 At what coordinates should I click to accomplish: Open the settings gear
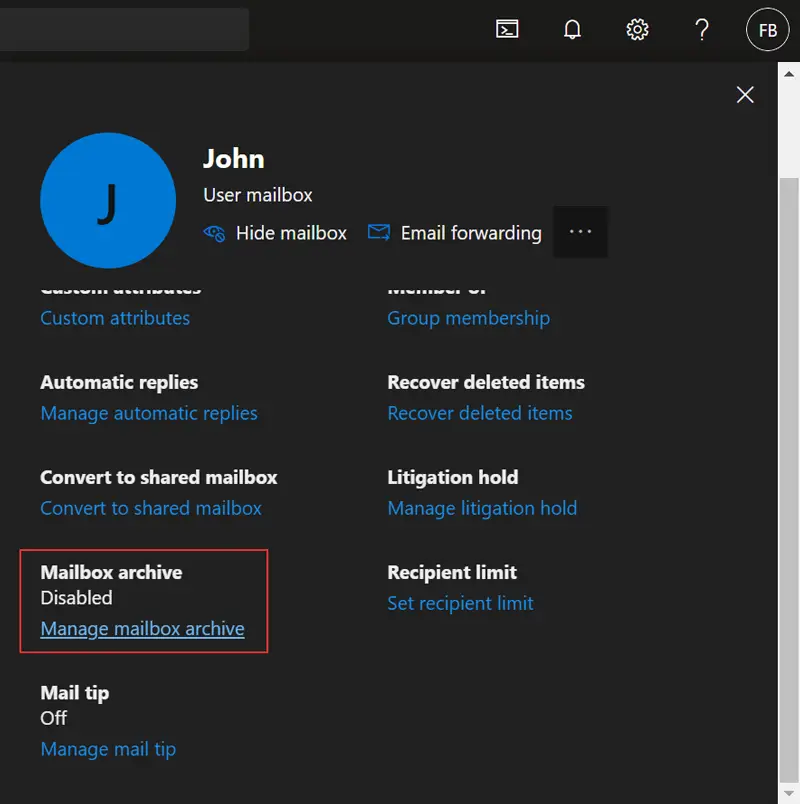(x=637, y=30)
